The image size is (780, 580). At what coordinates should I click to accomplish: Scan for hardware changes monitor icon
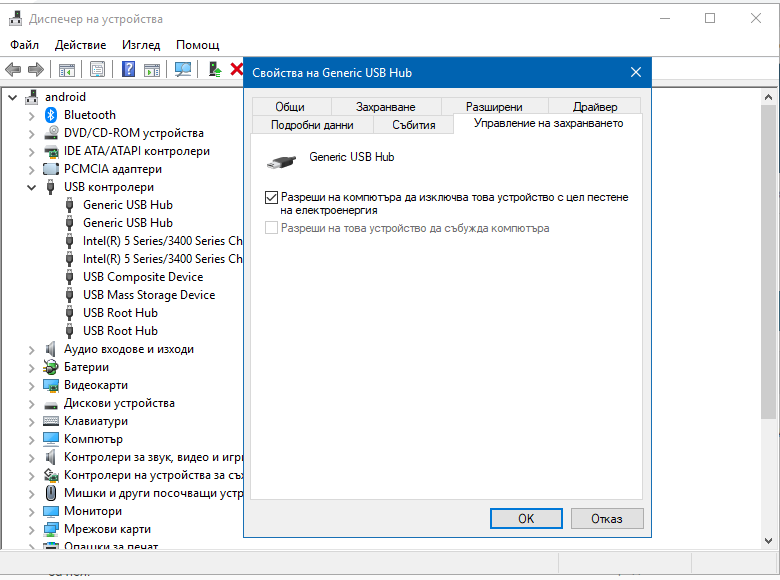point(183,69)
